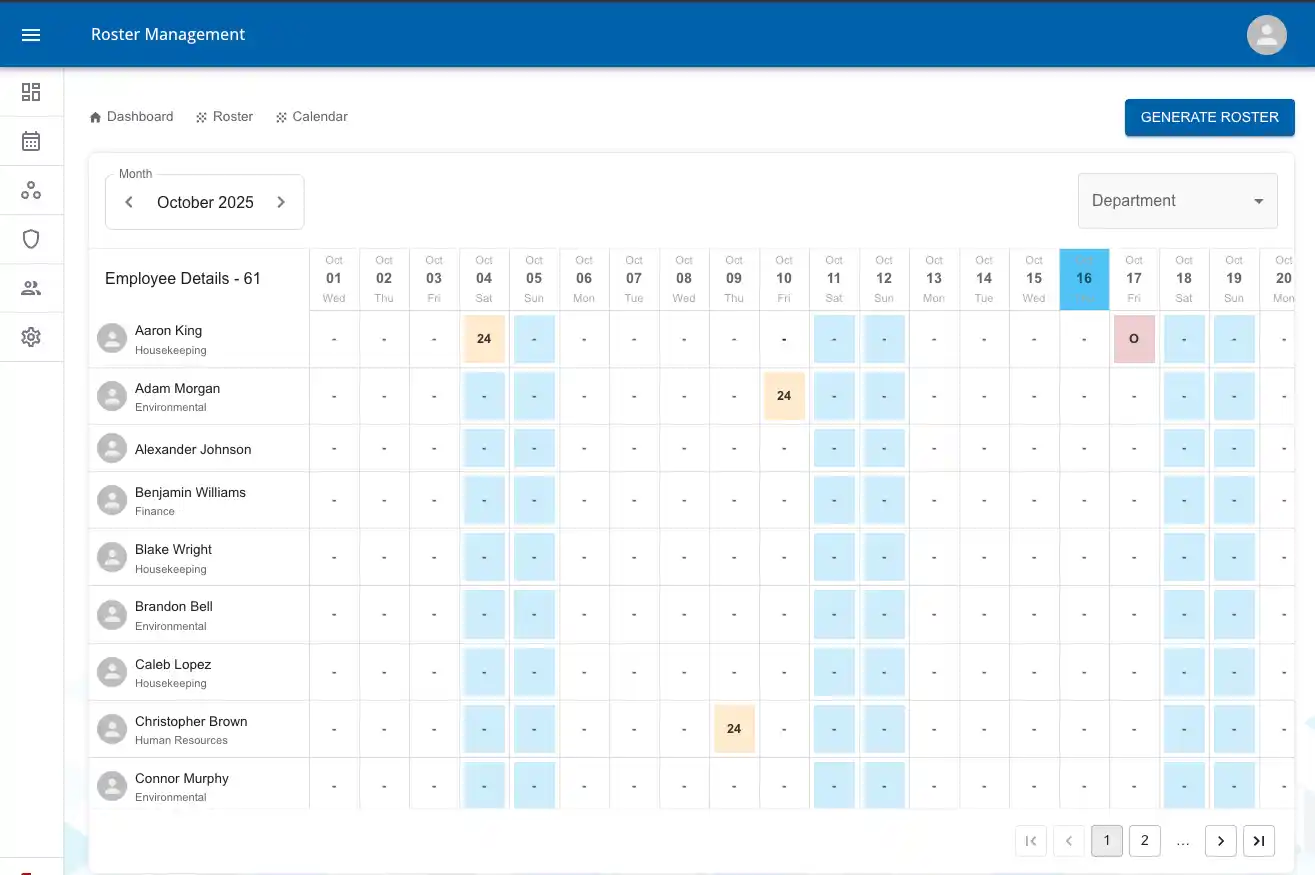Image resolution: width=1315 pixels, height=875 pixels.
Task: Open the hamburger navigation menu
Action: pyautogui.click(x=31, y=33)
